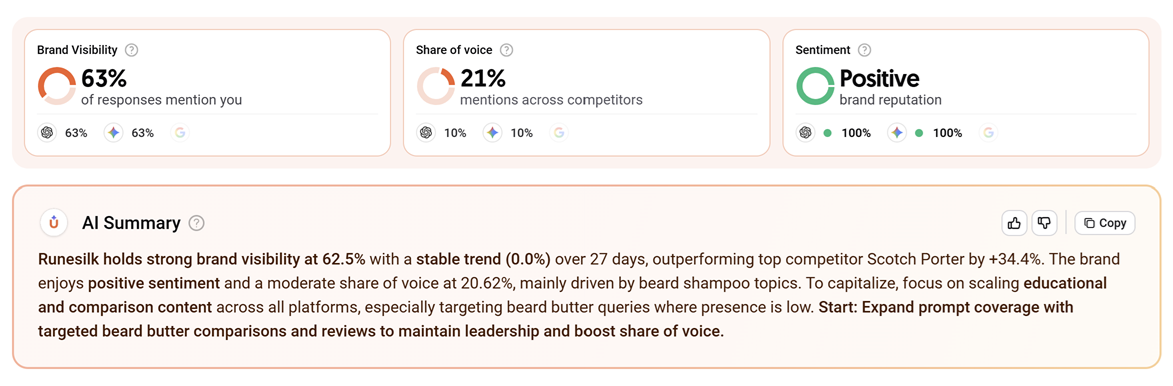Screen dimensions: 1173x386
Task: Select Google icon in Brand Visibility card
Action: [x=180, y=133]
